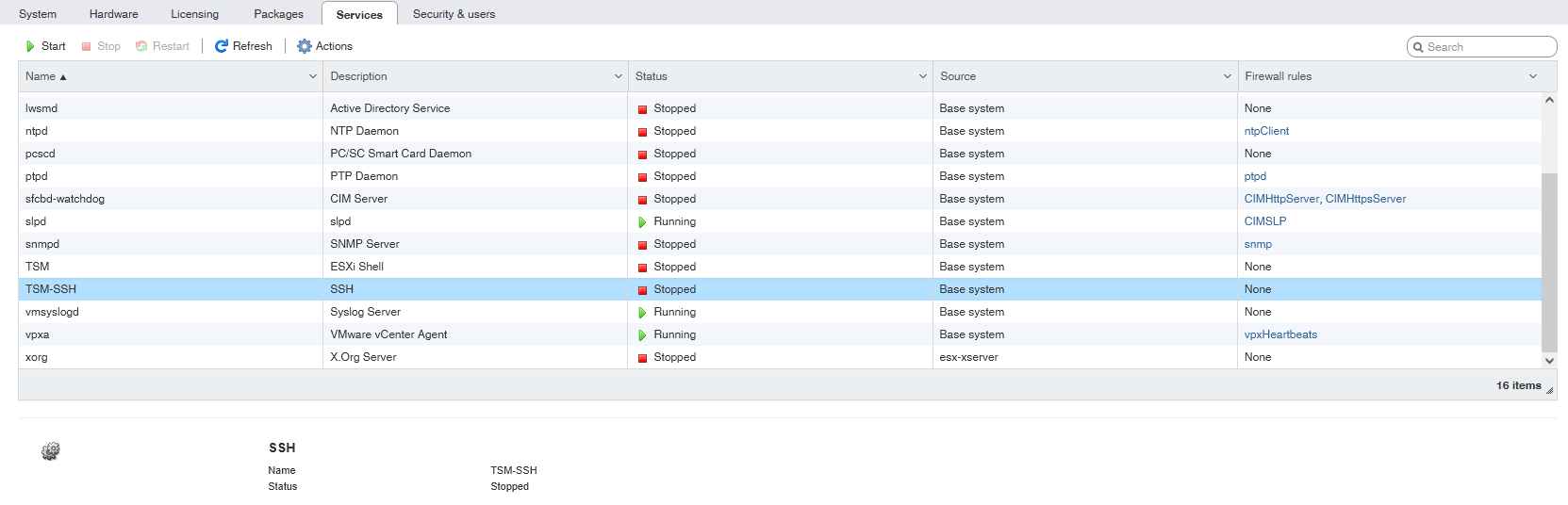Click the Refresh icon in toolbar

point(222,46)
